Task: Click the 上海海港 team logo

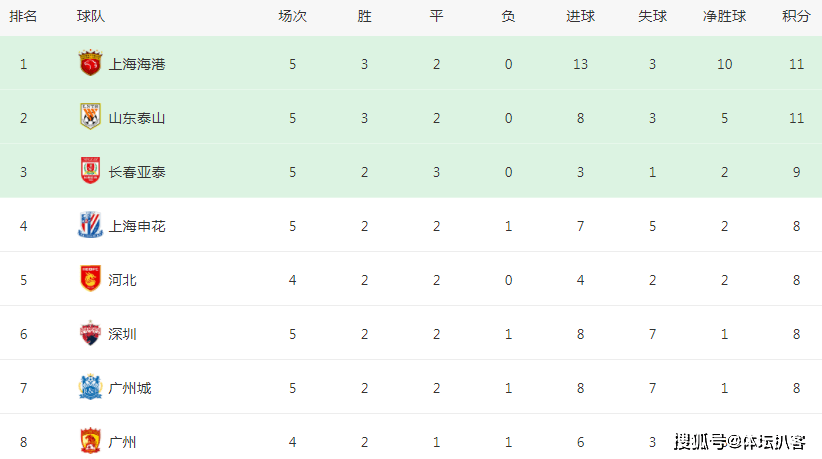Action: click(90, 63)
